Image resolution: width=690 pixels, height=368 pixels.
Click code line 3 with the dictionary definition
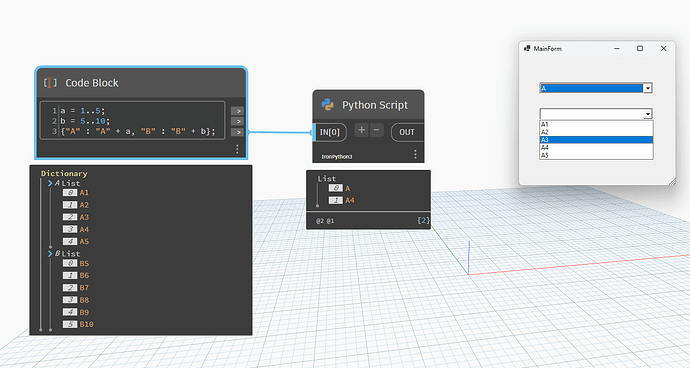pyautogui.click(x=138, y=132)
